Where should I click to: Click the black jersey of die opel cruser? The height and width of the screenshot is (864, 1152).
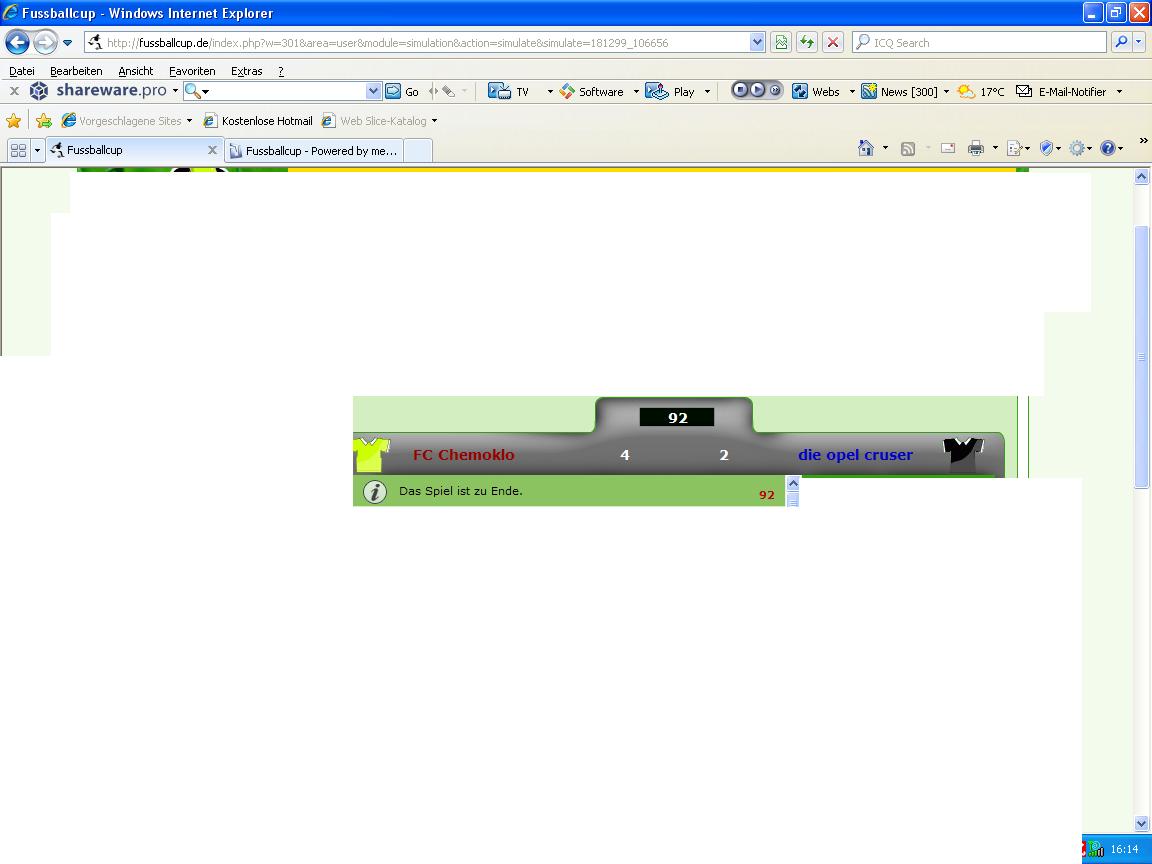[x=963, y=452]
